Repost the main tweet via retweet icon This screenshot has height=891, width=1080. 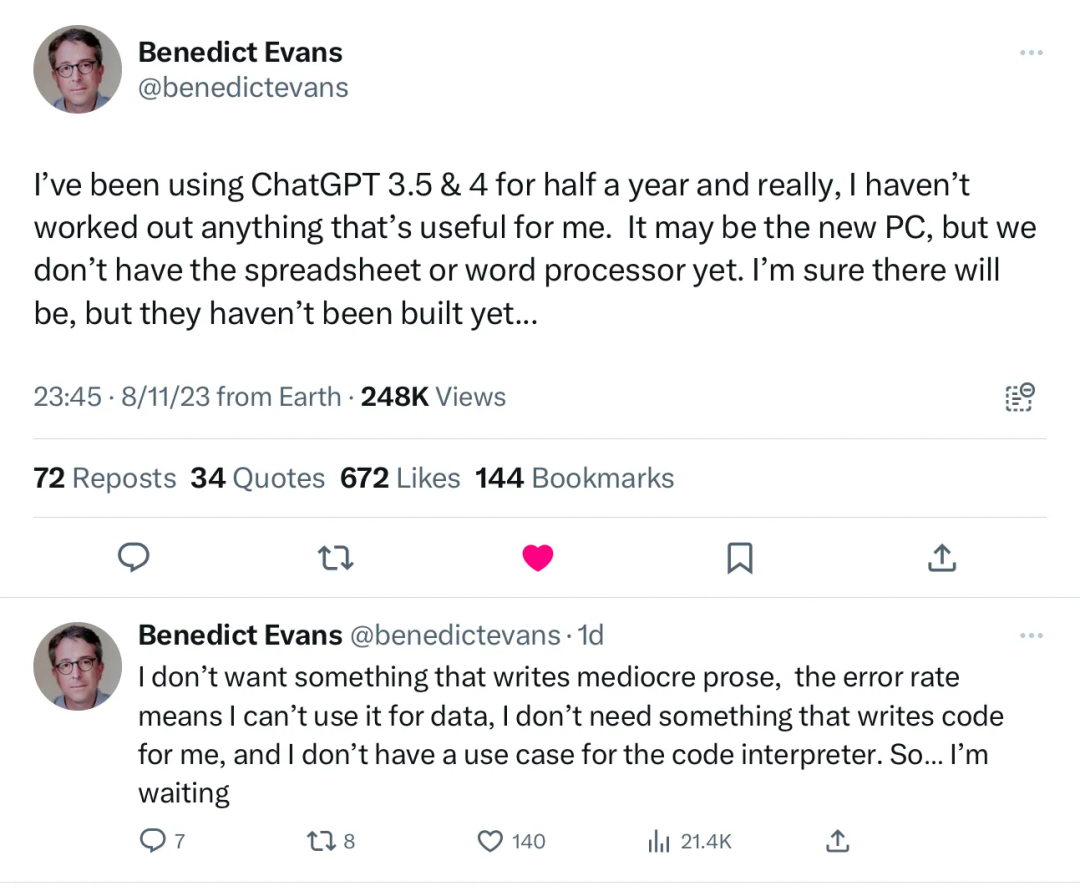(335, 558)
